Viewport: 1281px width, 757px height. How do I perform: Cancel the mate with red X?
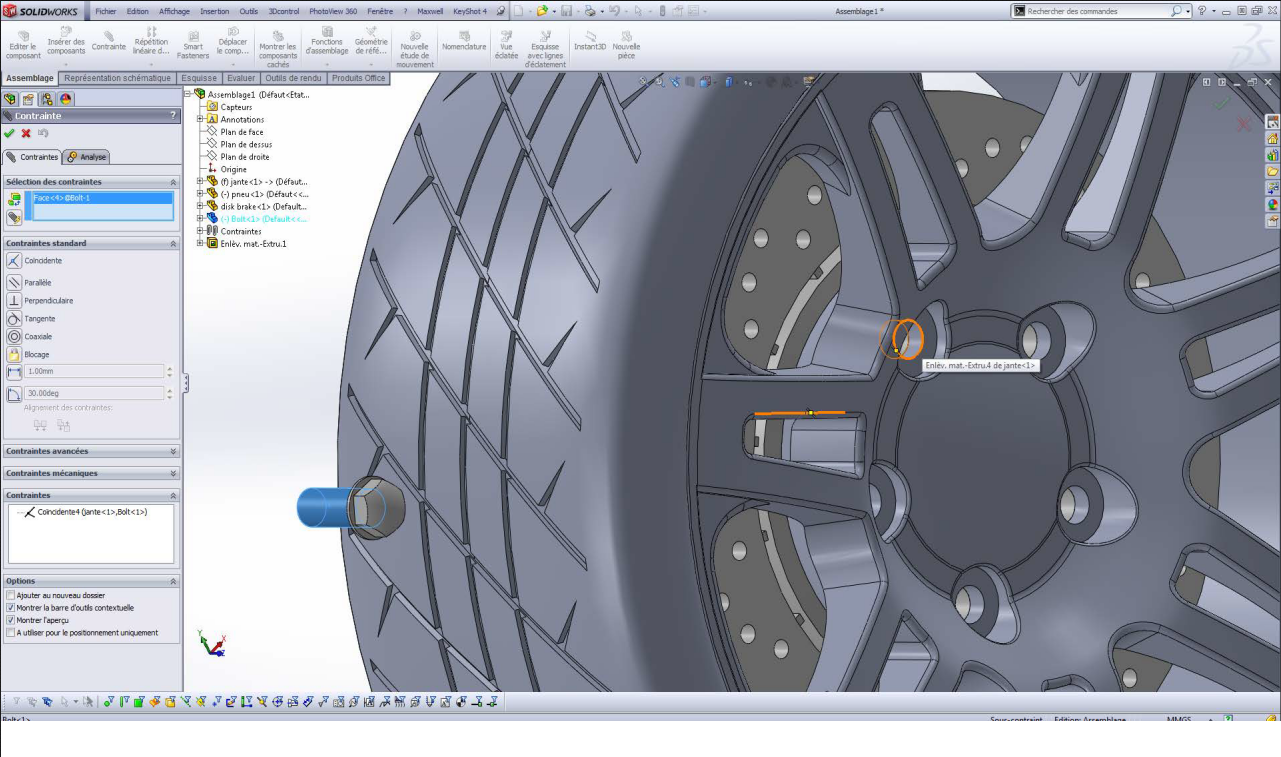tap(26, 133)
